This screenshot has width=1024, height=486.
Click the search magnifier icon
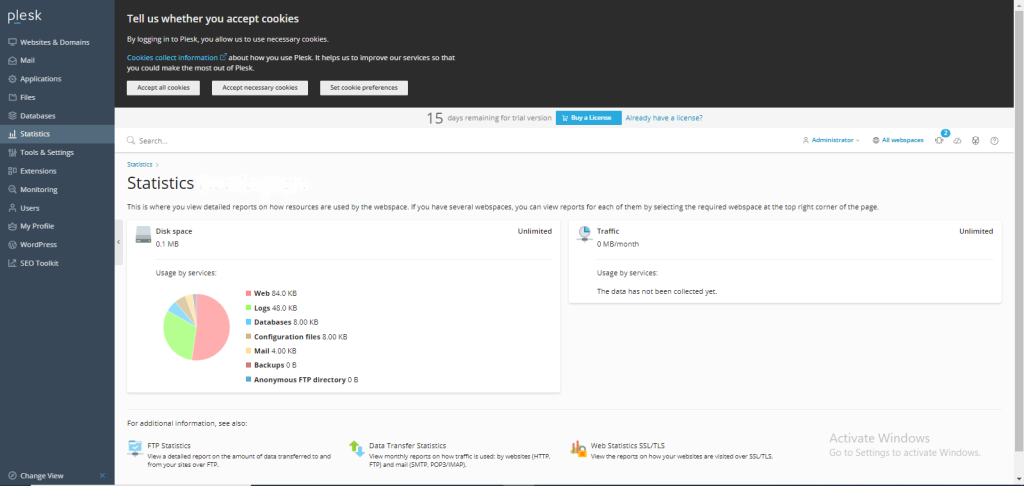[x=131, y=140]
